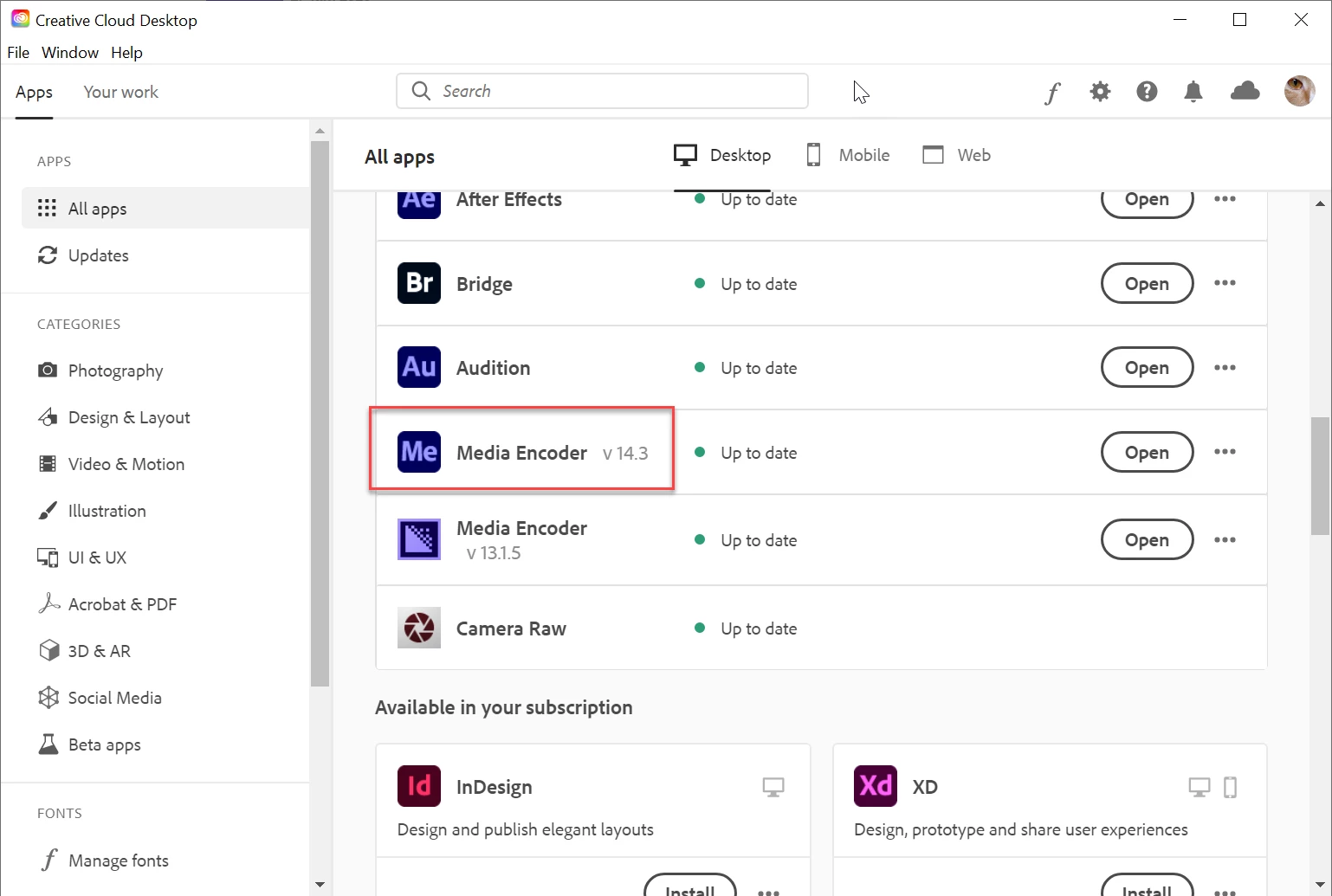Click the search magnifier icon
Image resolution: width=1332 pixels, height=896 pixels.
(421, 91)
